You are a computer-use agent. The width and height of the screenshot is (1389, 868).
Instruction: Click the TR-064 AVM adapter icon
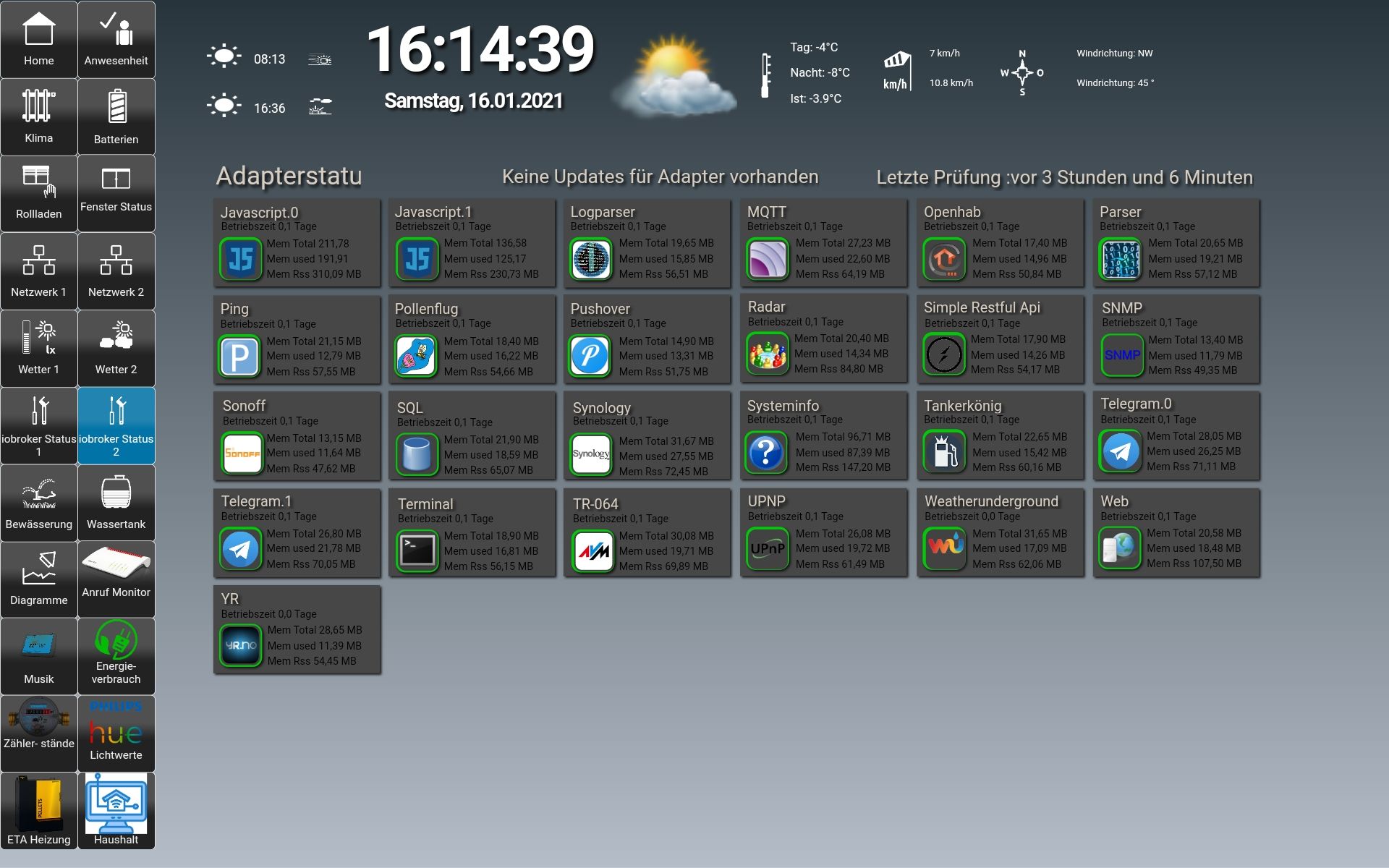[x=592, y=550]
